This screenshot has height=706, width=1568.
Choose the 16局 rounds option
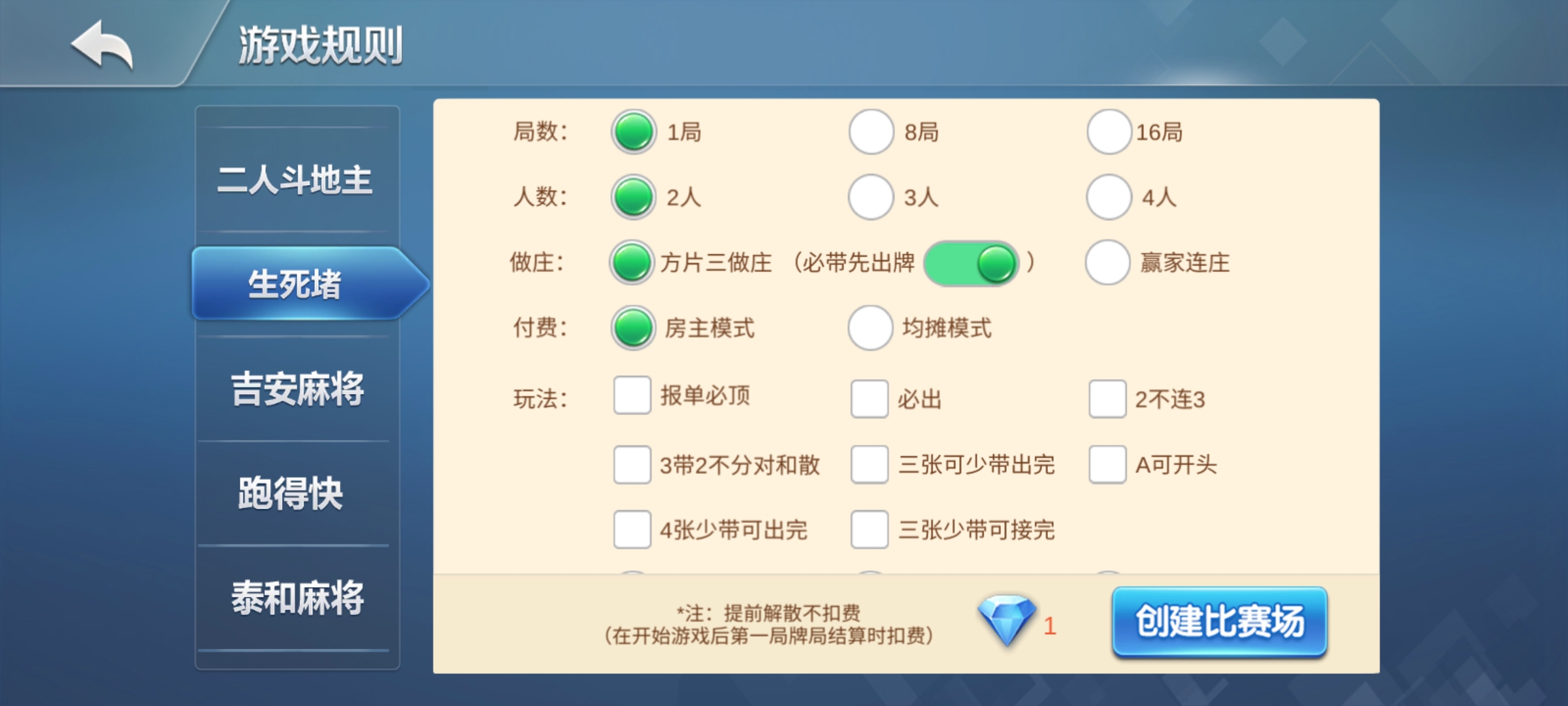[x=1109, y=132]
